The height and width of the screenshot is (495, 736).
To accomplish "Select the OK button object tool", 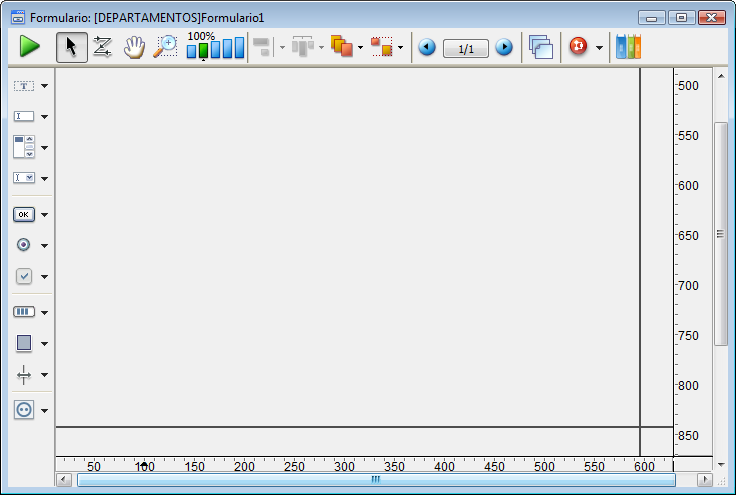I will [x=24, y=214].
